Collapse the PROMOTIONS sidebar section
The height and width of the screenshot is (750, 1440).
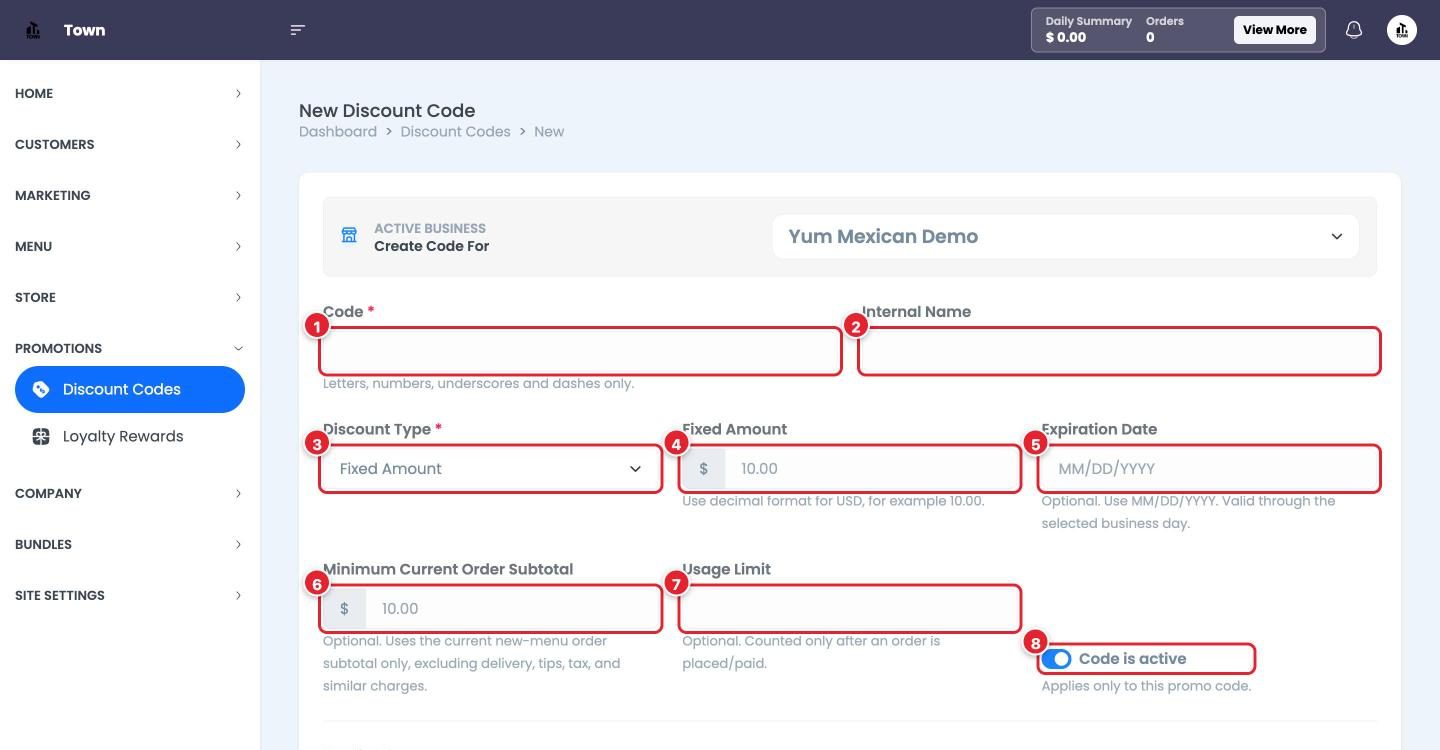click(x=129, y=349)
